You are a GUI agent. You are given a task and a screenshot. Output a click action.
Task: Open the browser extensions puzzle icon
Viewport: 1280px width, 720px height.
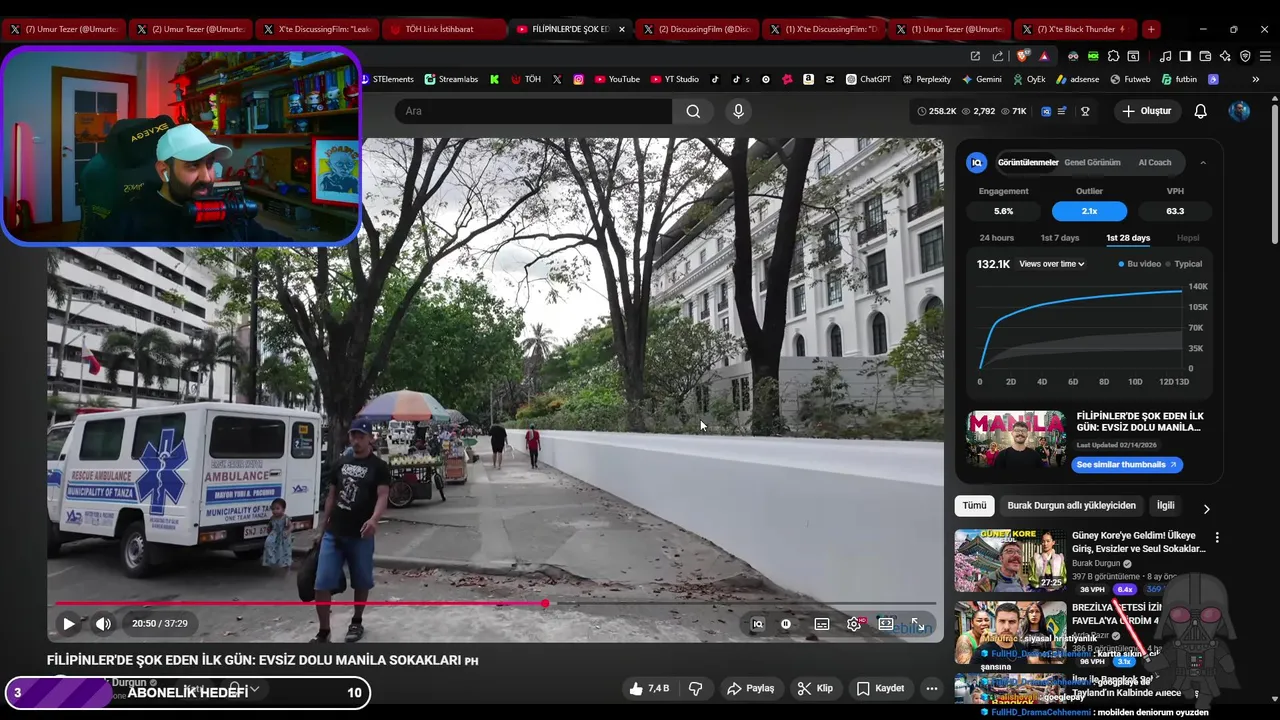(x=1113, y=56)
